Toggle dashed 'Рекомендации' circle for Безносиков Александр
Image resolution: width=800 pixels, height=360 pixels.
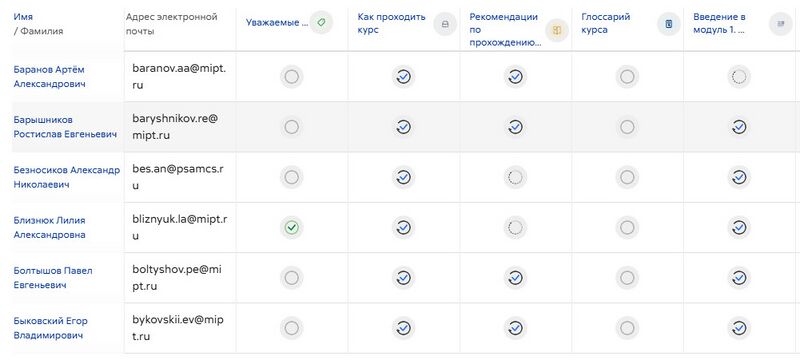(515, 177)
